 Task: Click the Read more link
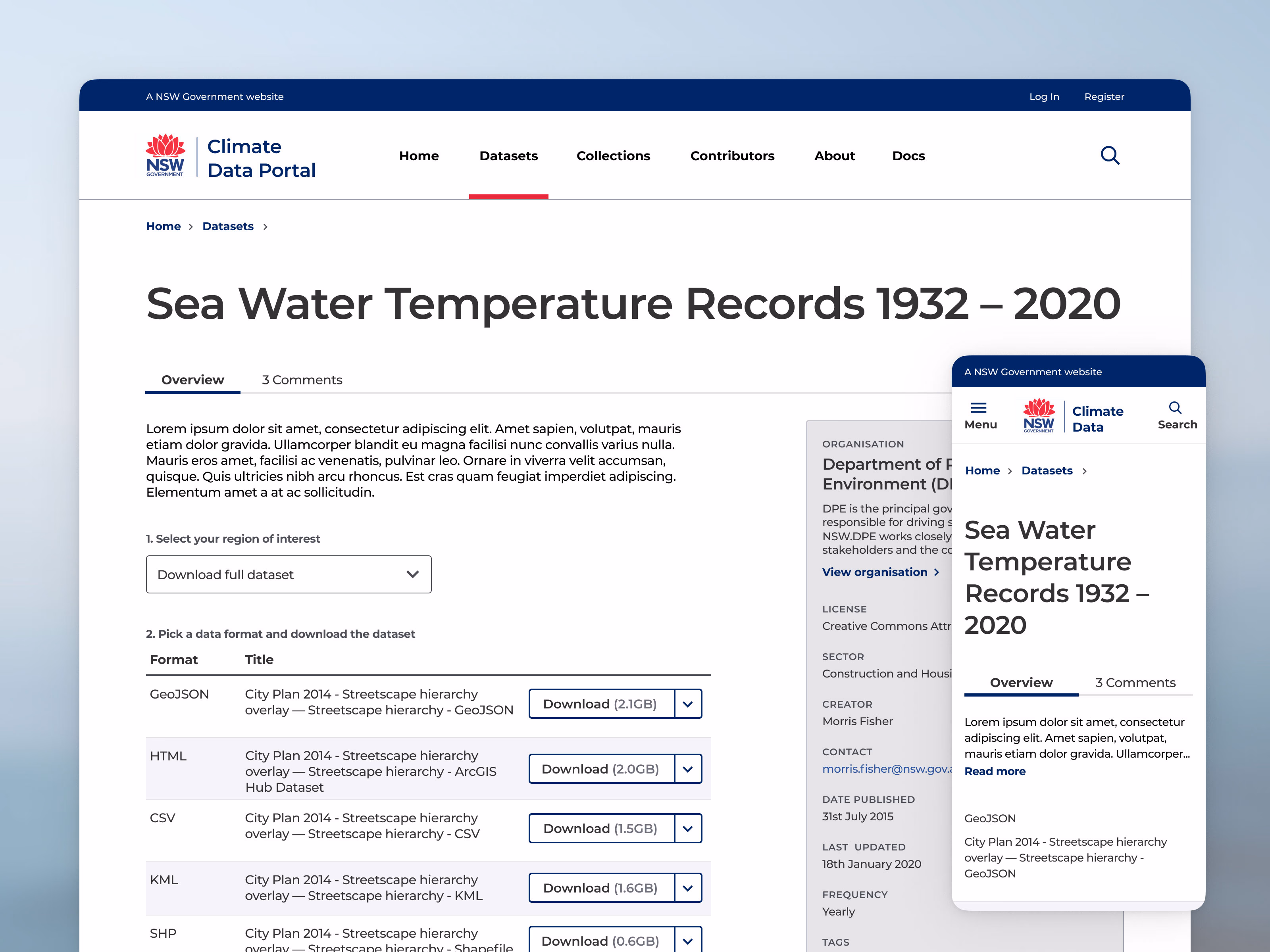tap(995, 771)
